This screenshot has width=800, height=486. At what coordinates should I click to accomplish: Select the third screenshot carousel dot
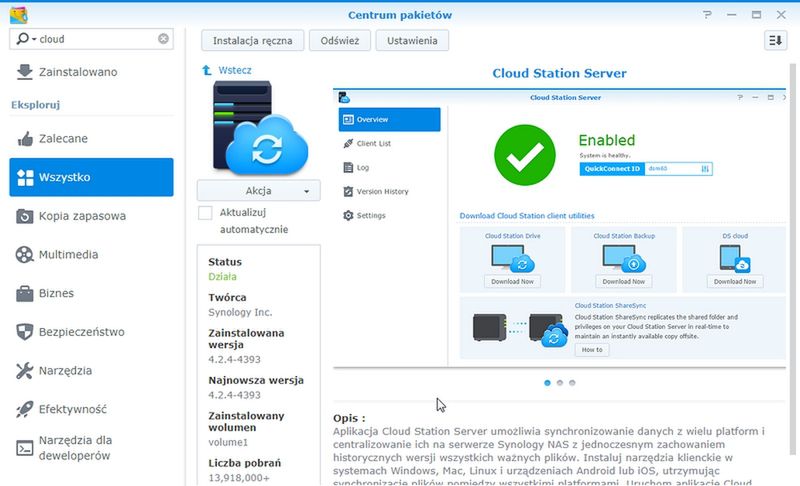572,383
